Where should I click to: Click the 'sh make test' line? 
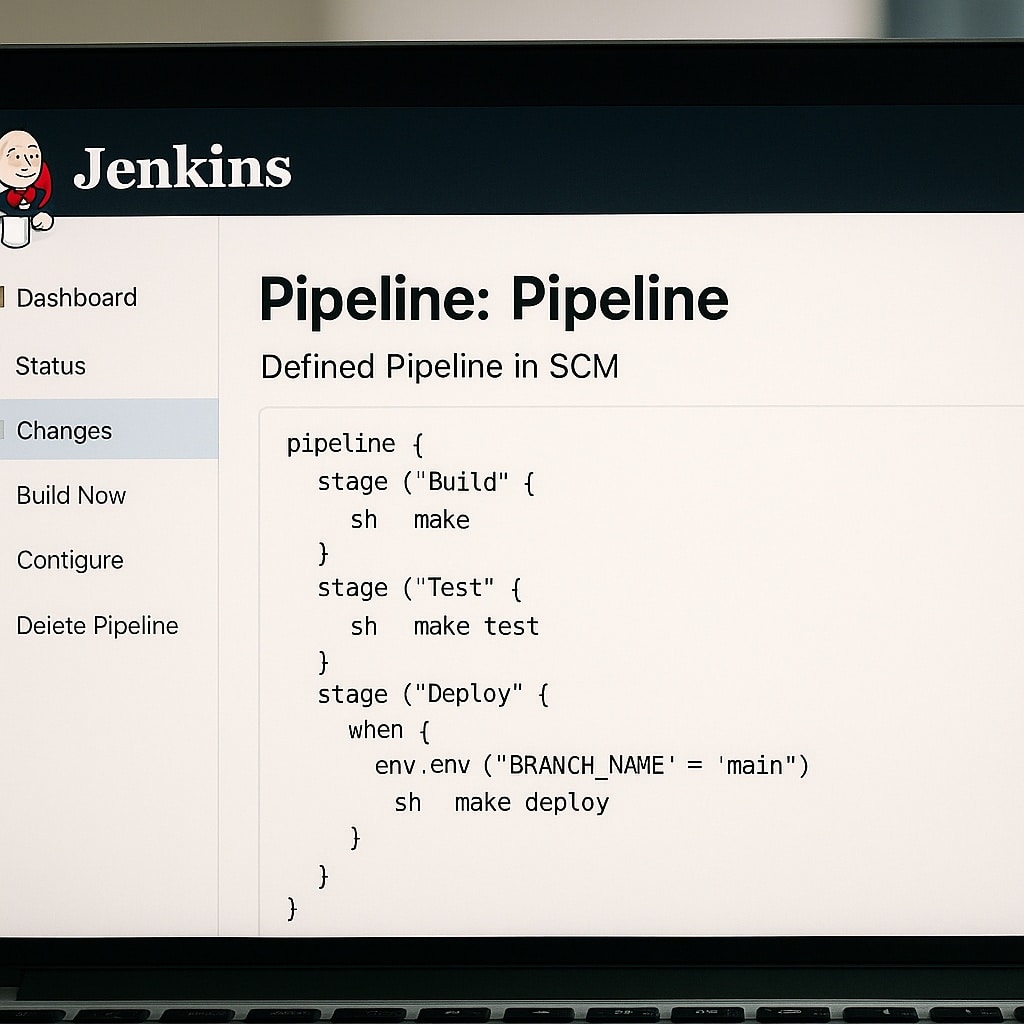click(x=445, y=626)
